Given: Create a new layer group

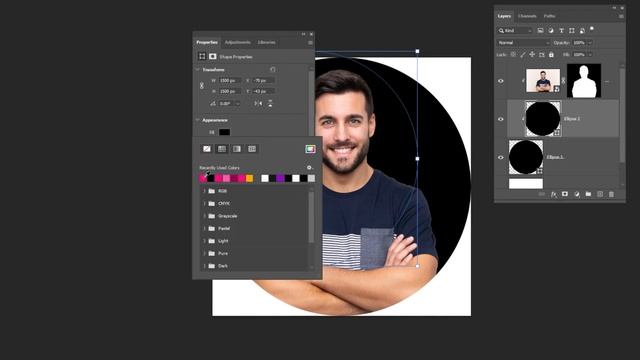Looking at the screenshot, I should coord(588,194).
